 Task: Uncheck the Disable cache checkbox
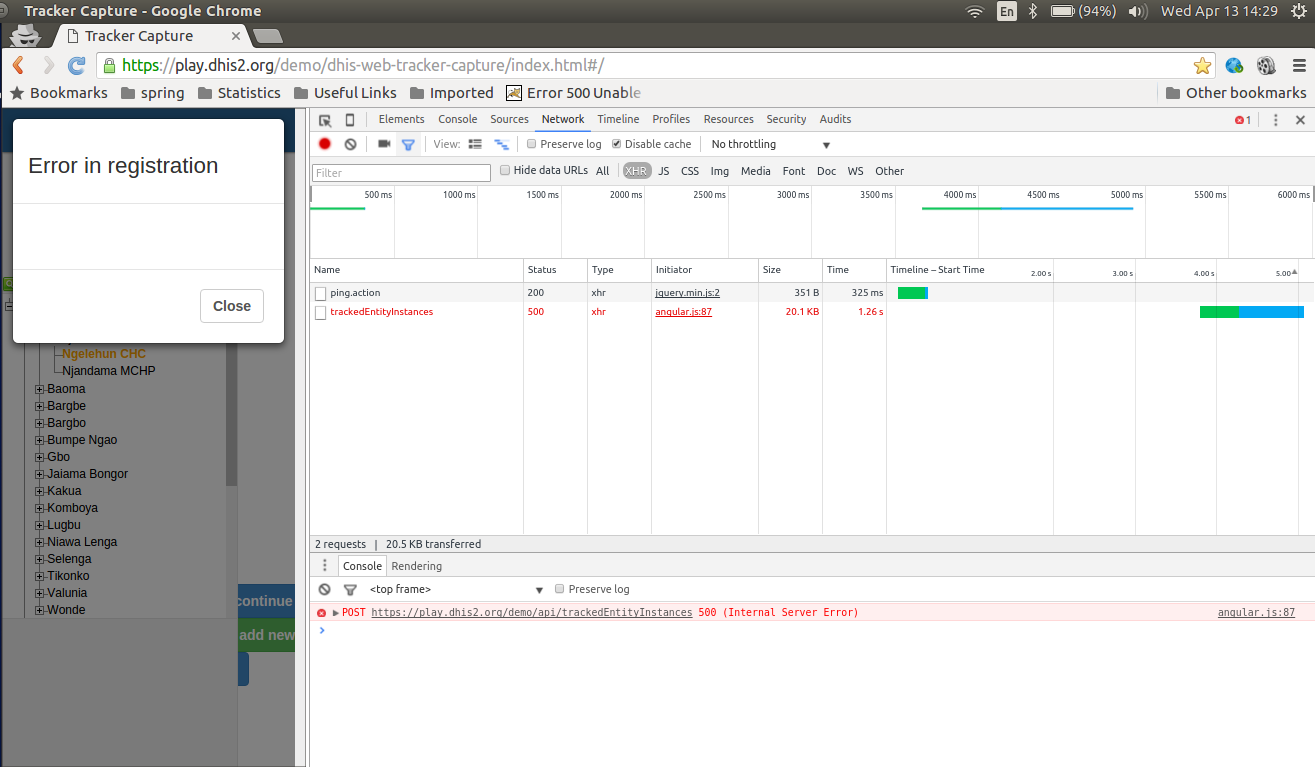(617, 144)
